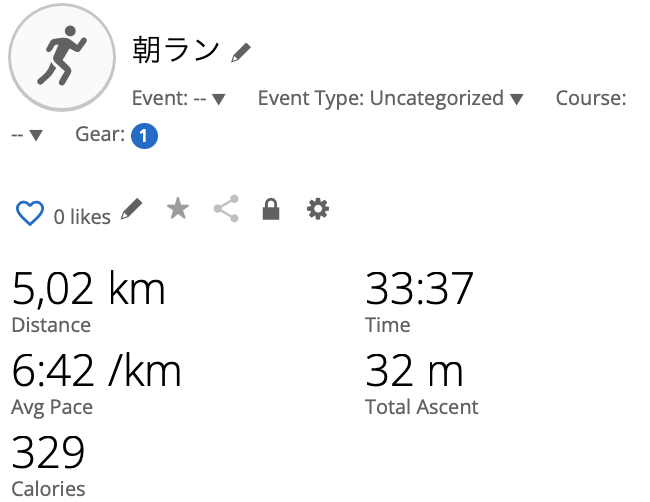Like the activity with heart icon
Viewport: 650px width, 502px height.
click(x=29, y=213)
